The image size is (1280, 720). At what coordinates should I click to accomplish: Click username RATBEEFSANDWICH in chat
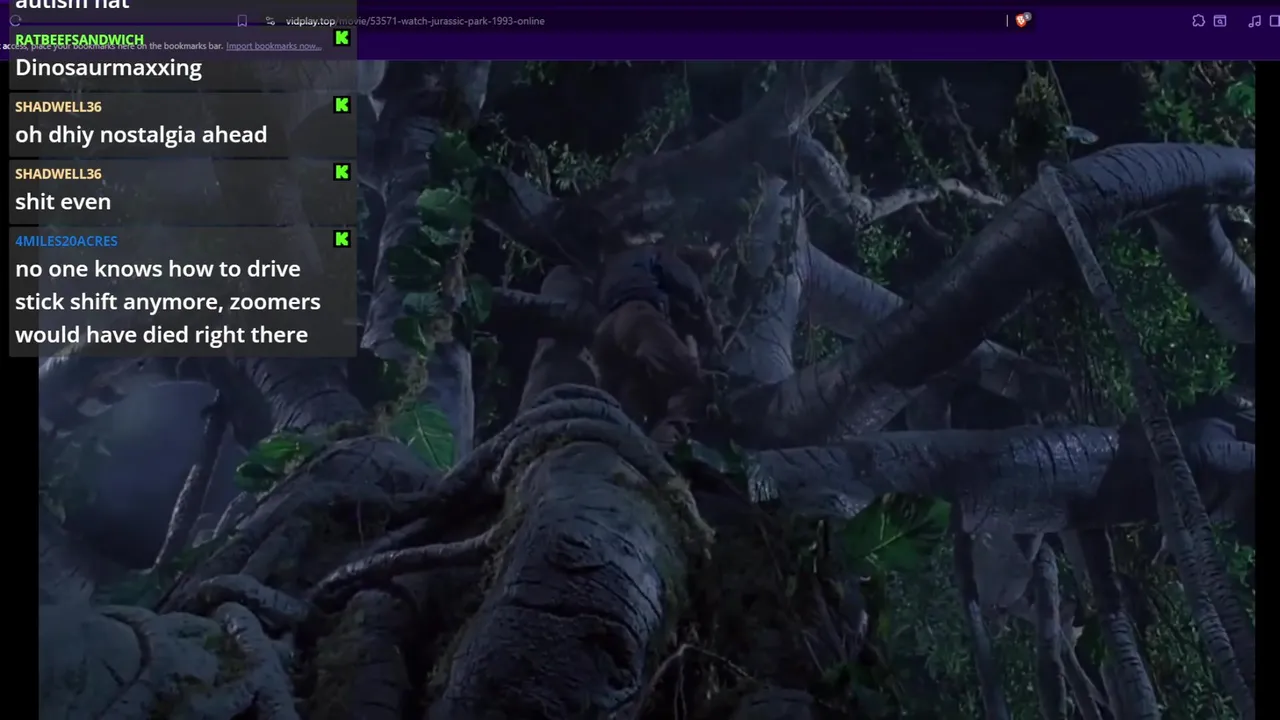point(79,40)
